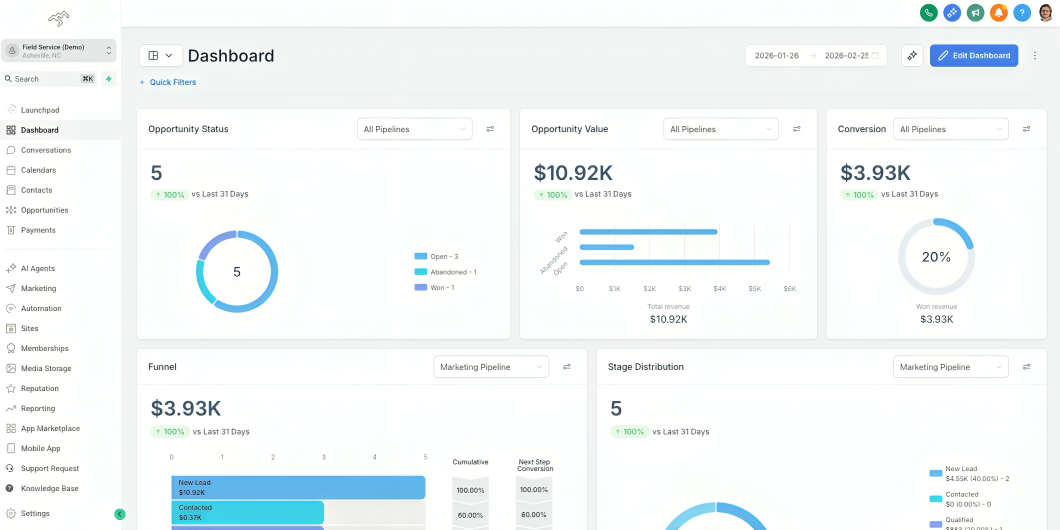
Task: Click the green phone dialer icon
Action: pyautogui.click(x=929, y=12)
